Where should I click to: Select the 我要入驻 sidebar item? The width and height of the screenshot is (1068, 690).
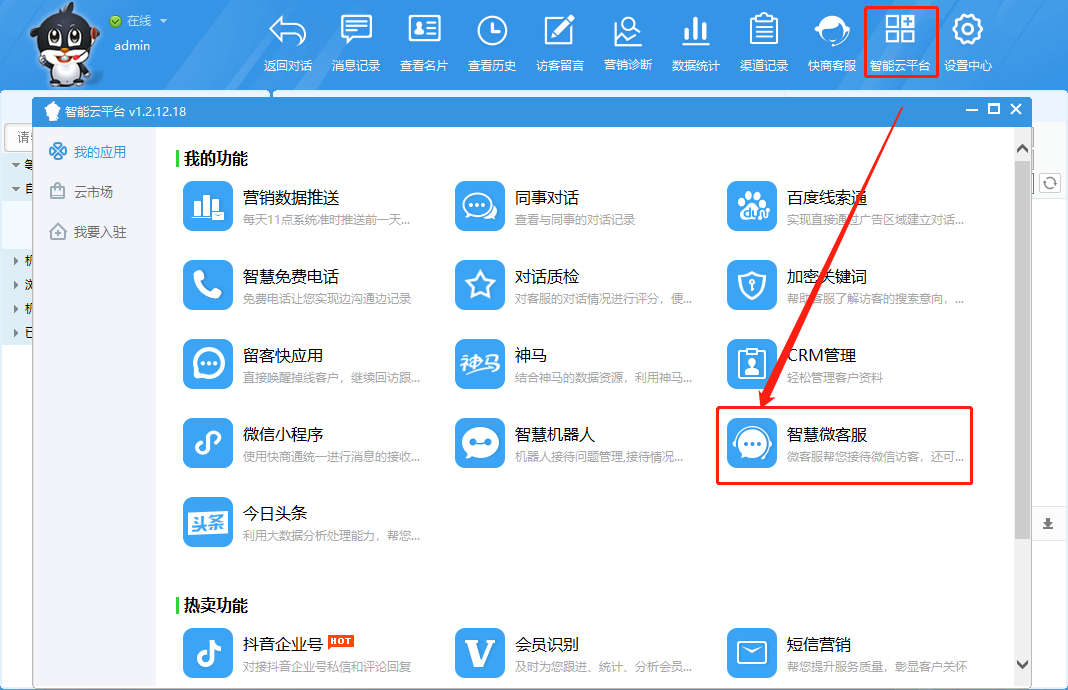(98, 232)
